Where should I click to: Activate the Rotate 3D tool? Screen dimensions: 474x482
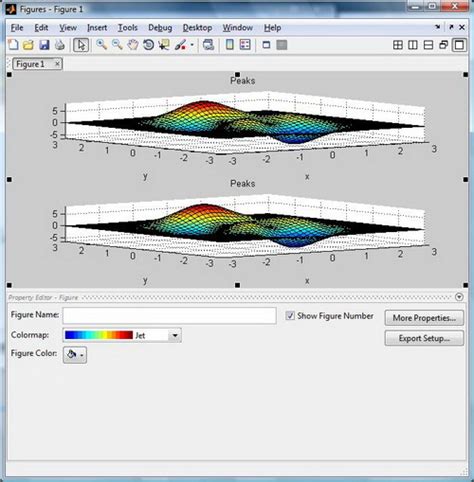[148, 45]
